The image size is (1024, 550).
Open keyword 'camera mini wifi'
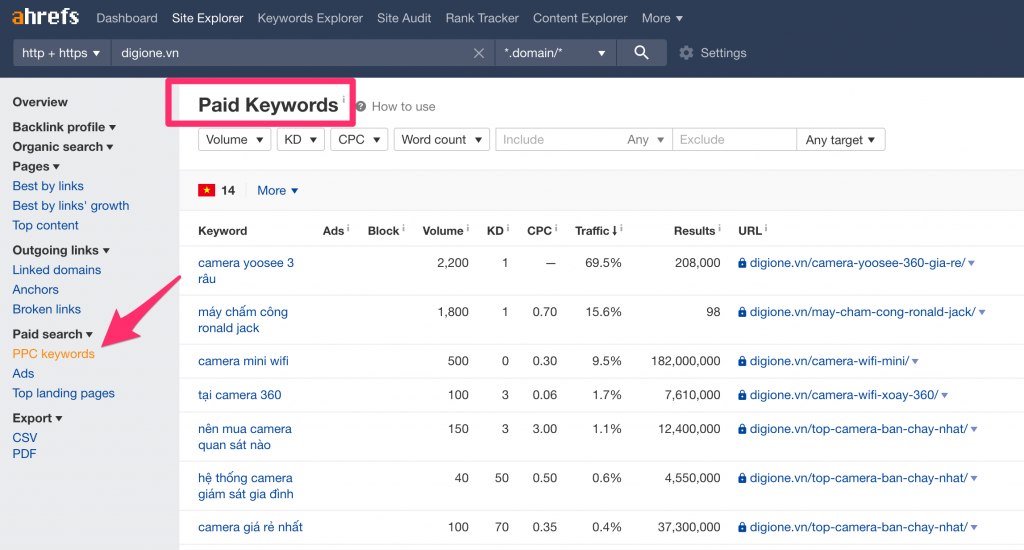click(x=243, y=361)
